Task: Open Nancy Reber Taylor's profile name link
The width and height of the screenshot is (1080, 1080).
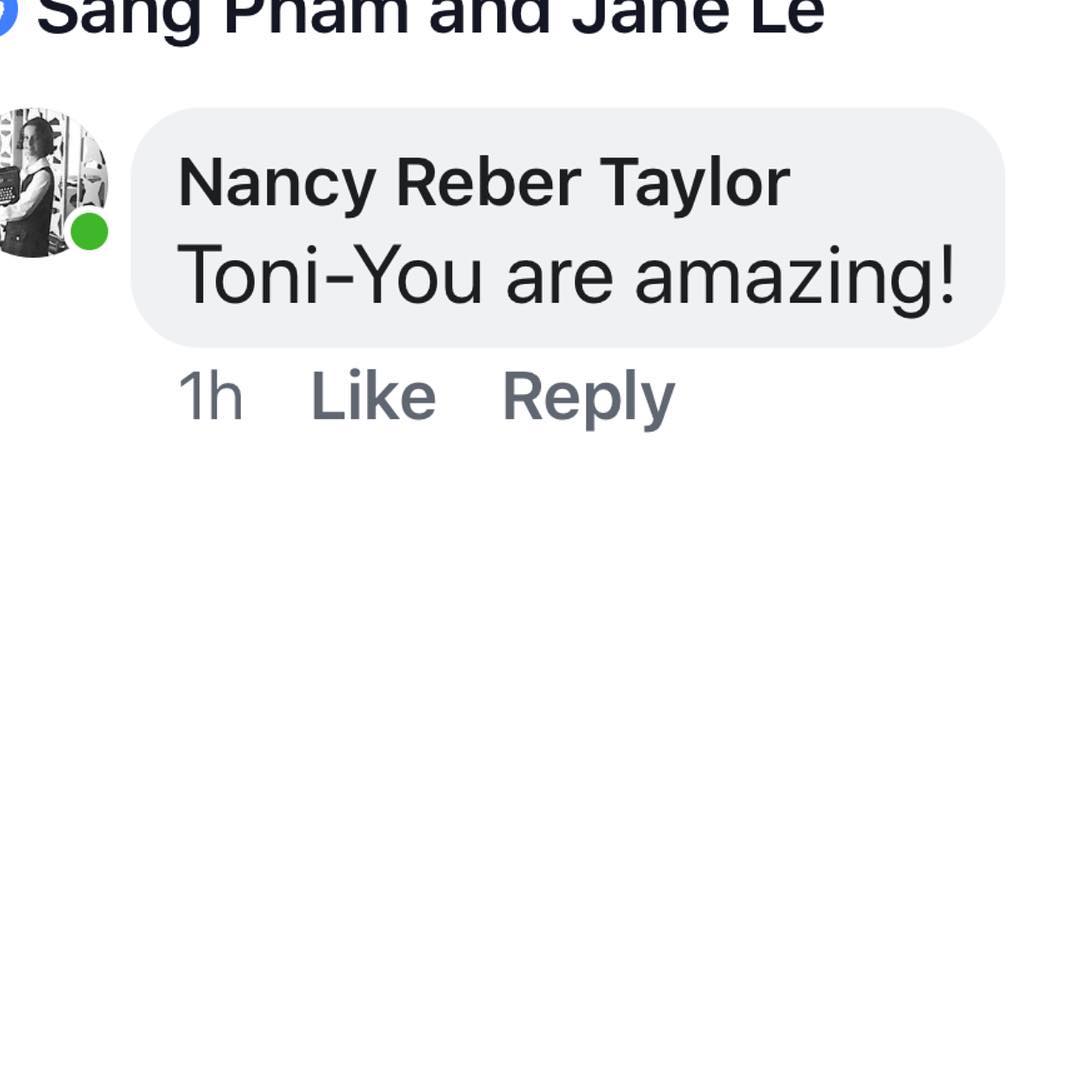Action: (x=483, y=183)
